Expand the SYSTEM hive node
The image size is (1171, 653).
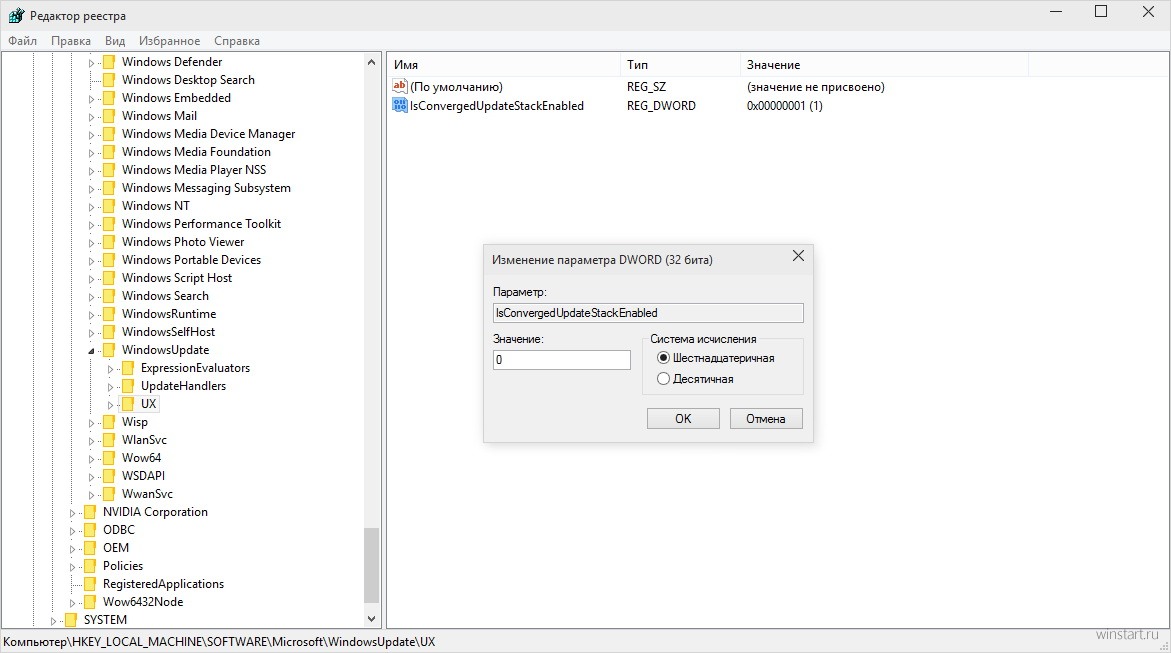tap(53, 621)
